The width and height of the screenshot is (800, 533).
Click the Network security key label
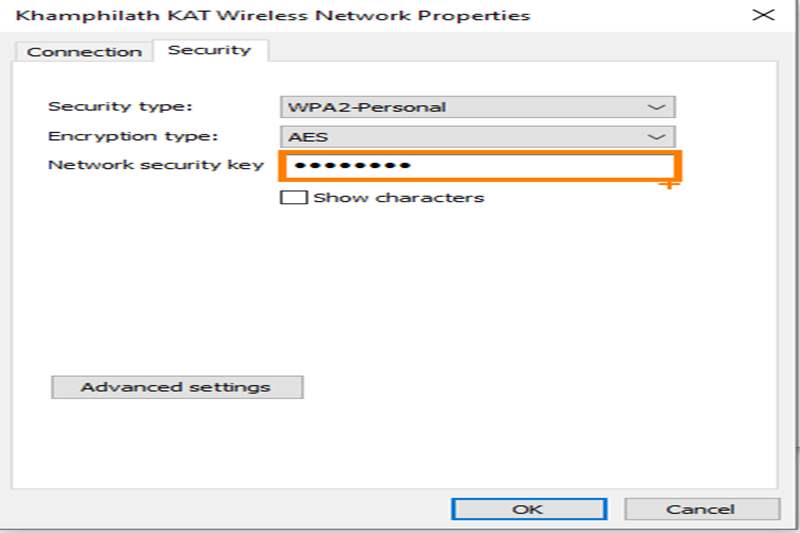[x=155, y=164]
